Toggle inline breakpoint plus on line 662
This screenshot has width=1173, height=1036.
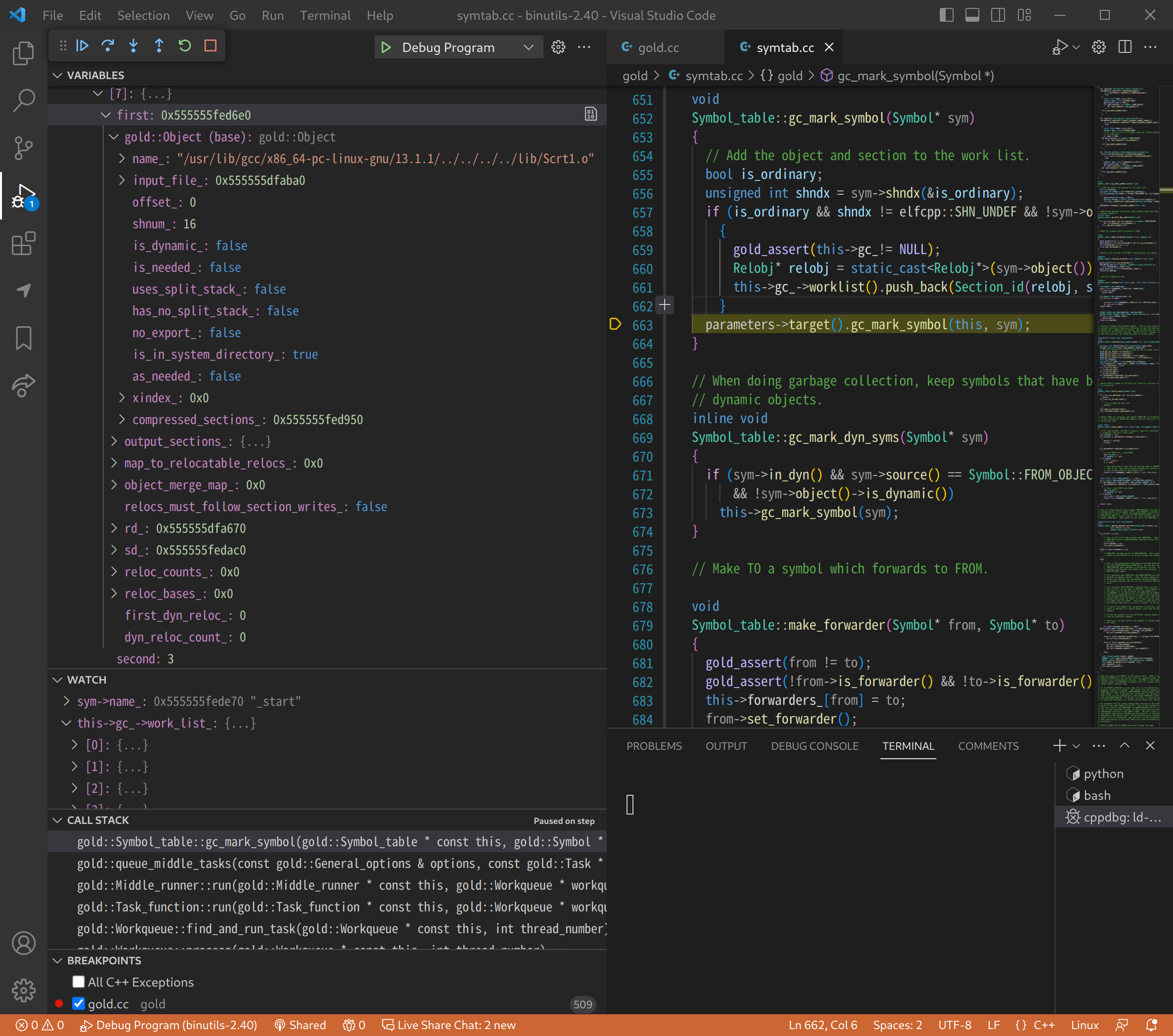[x=664, y=305]
